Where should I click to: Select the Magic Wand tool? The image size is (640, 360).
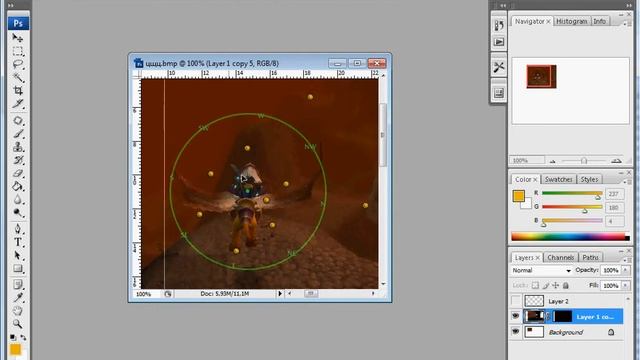18,78
